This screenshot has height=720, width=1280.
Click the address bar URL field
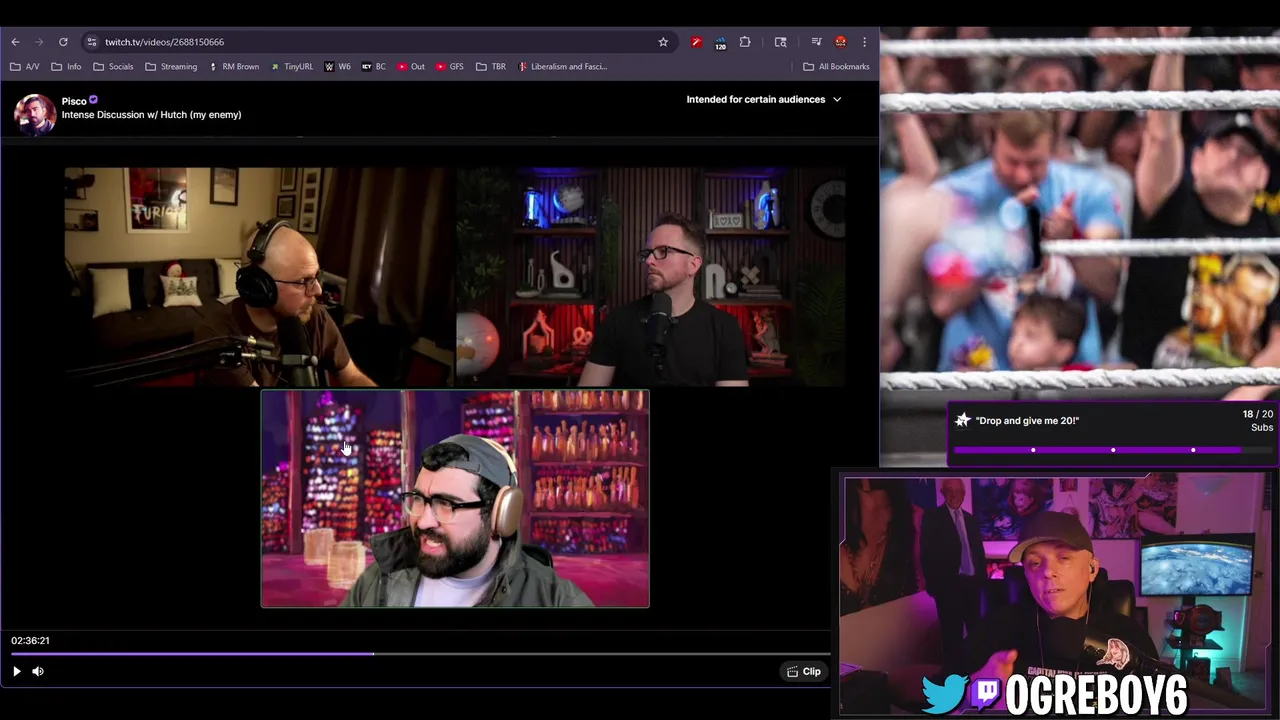coord(380,42)
